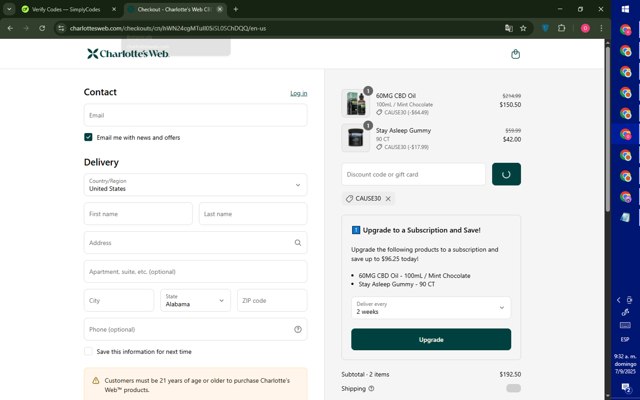Focus the Address input field

(x=196, y=243)
